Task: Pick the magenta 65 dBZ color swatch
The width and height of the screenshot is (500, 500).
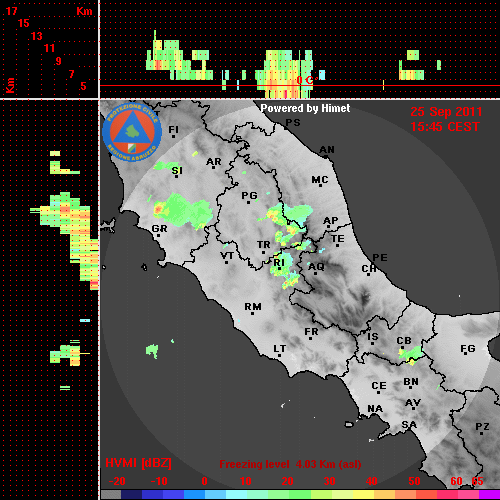Action: [x=489, y=494]
